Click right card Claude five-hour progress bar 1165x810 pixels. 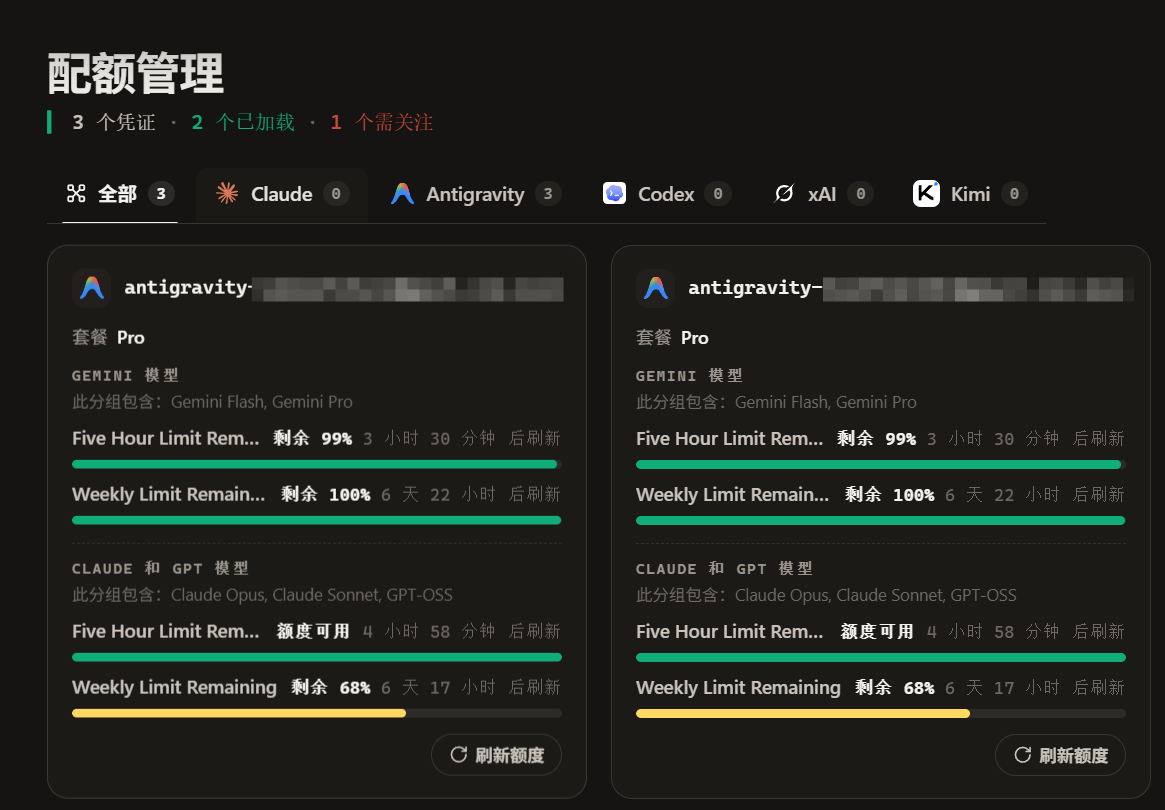tap(880, 657)
